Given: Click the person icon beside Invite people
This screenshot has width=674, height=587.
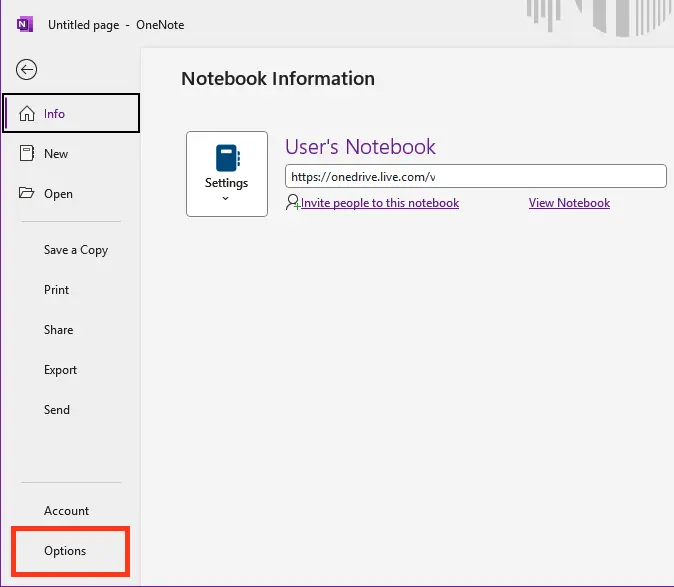Looking at the screenshot, I should (x=292, y=203).
